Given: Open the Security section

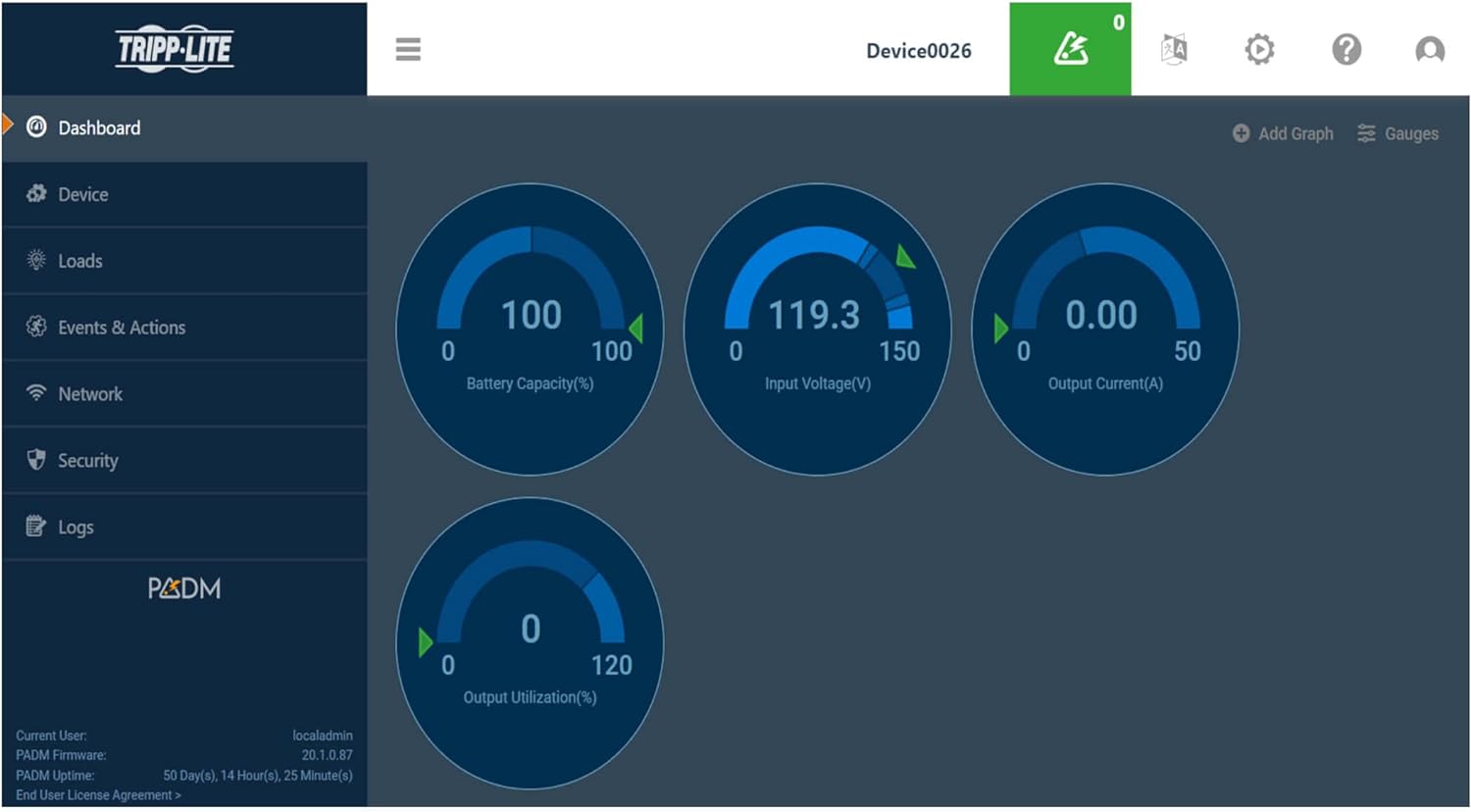Looking at the screenshot, I should [88, 461].
